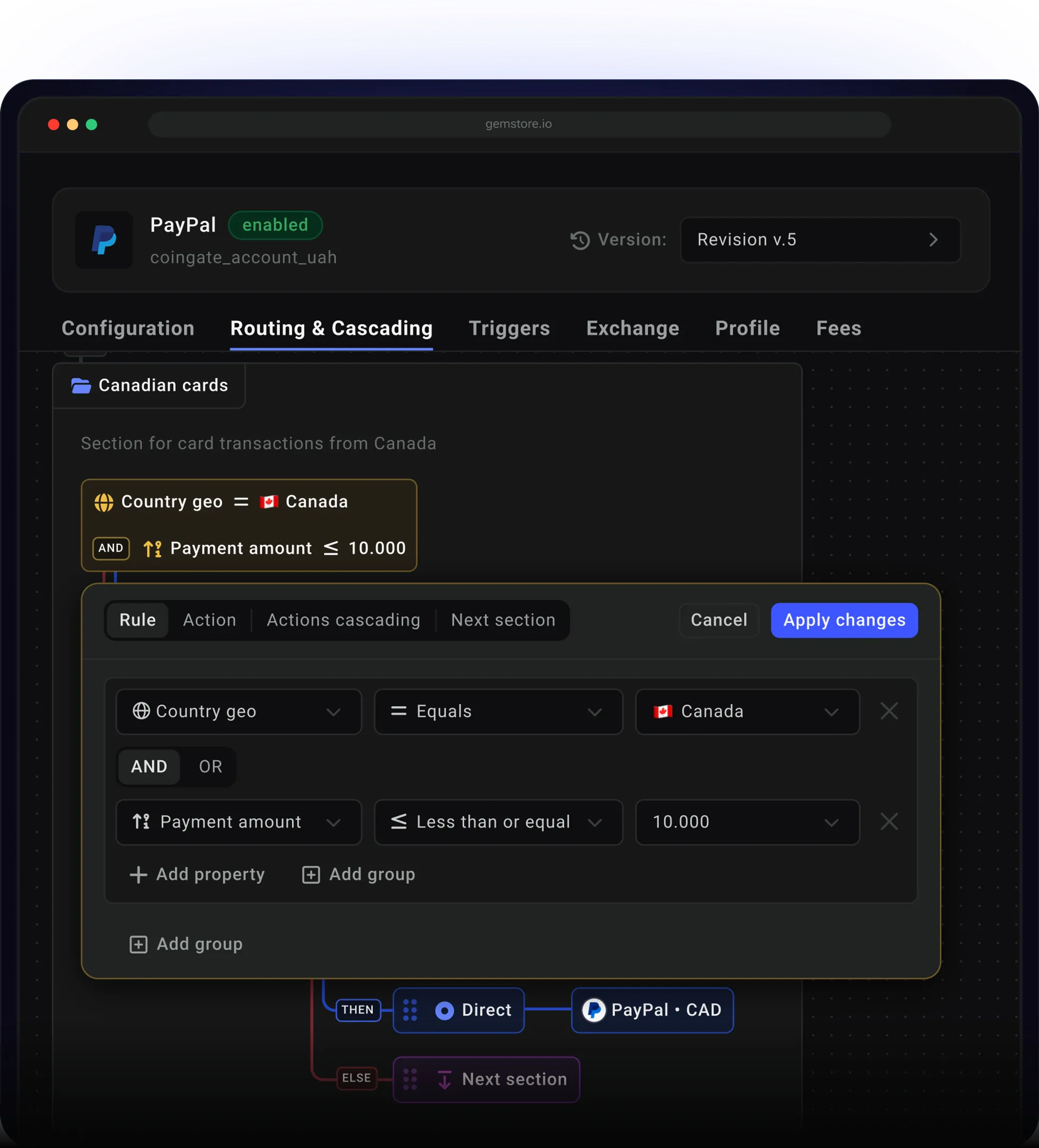
Task: Click the ELSE branch label
Action: coord(357,1079)
